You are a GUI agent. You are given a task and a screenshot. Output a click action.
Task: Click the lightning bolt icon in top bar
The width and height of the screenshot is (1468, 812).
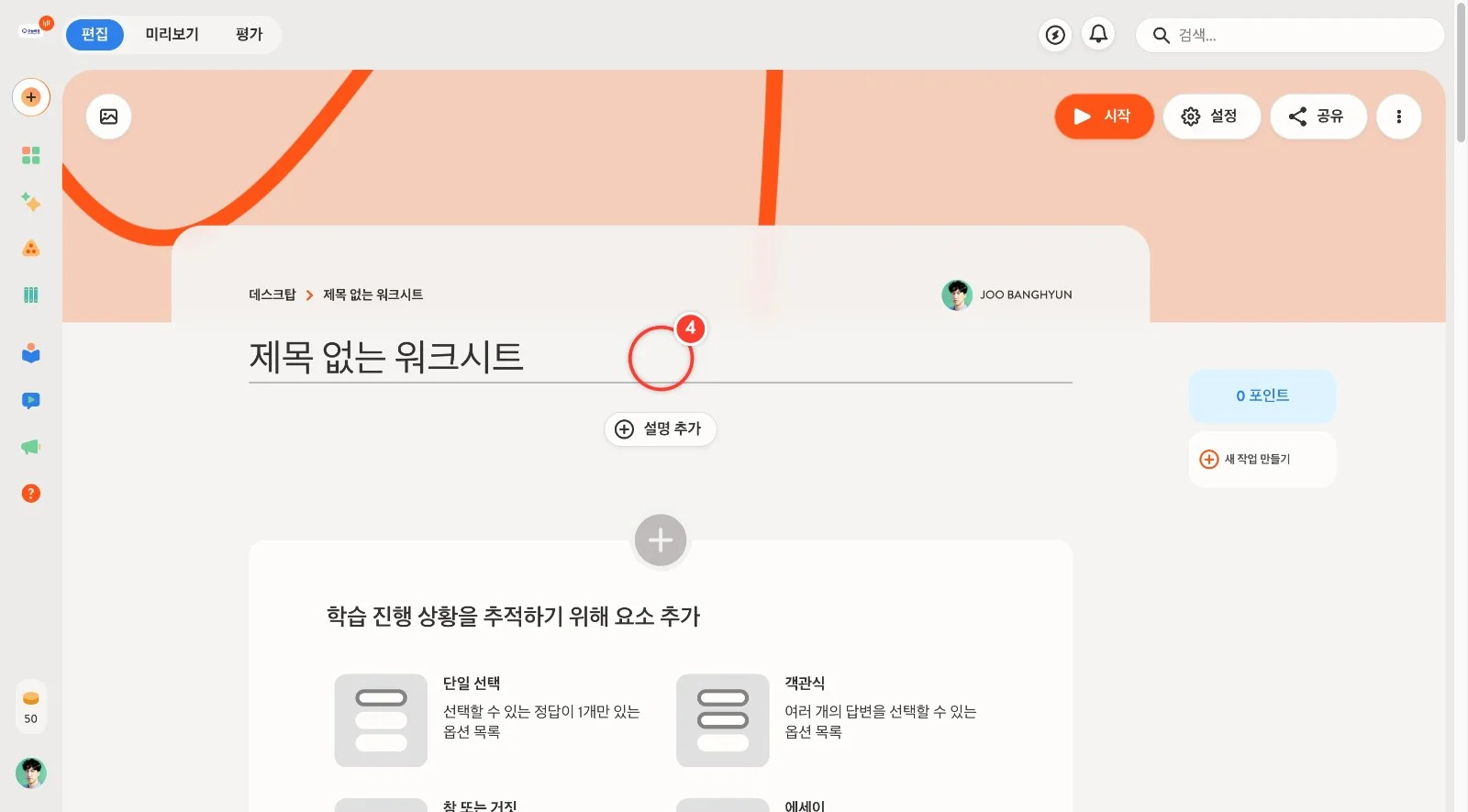(x=1056, y=35)
